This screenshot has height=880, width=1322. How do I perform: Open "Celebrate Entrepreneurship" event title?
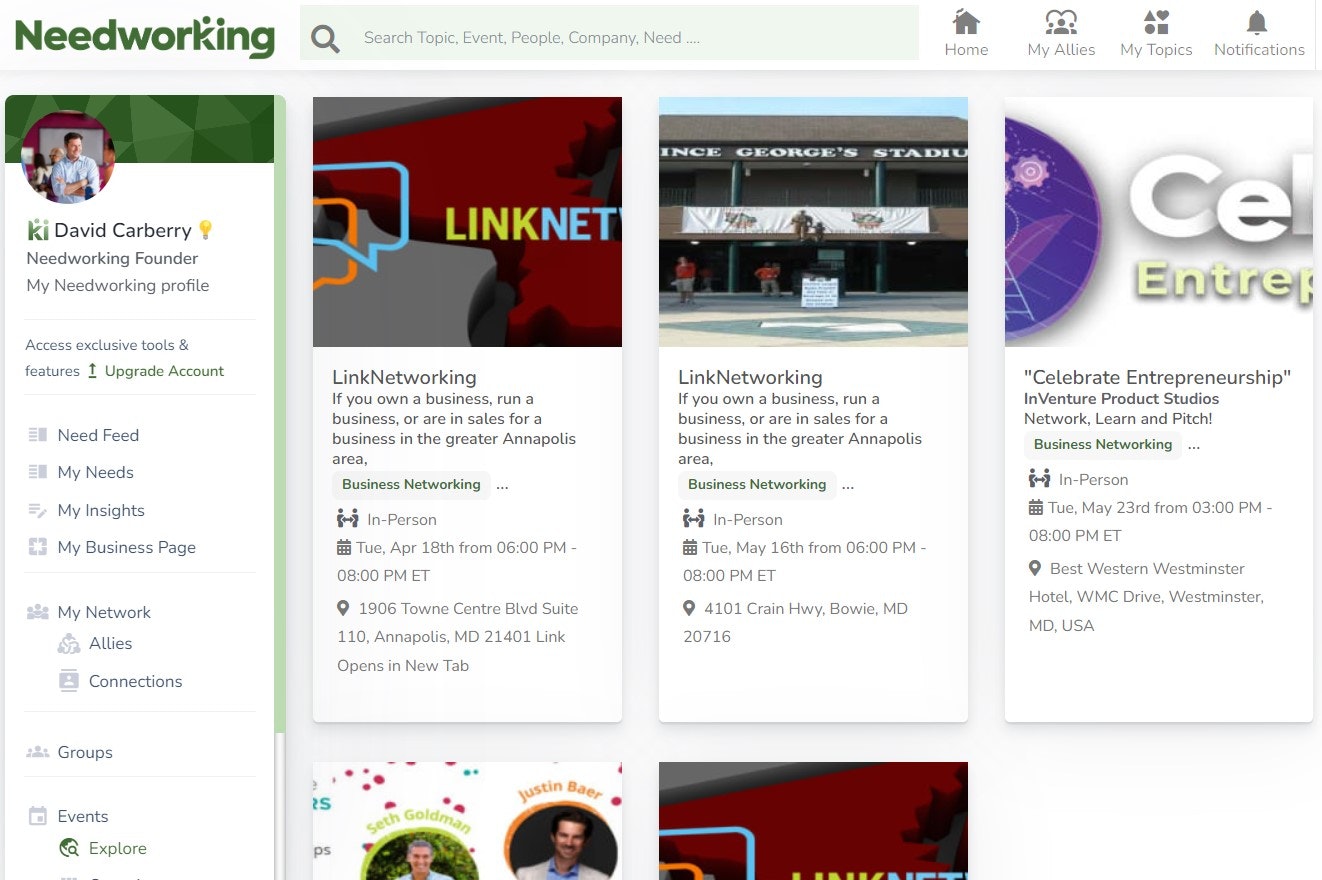[x=1157, y=377]
